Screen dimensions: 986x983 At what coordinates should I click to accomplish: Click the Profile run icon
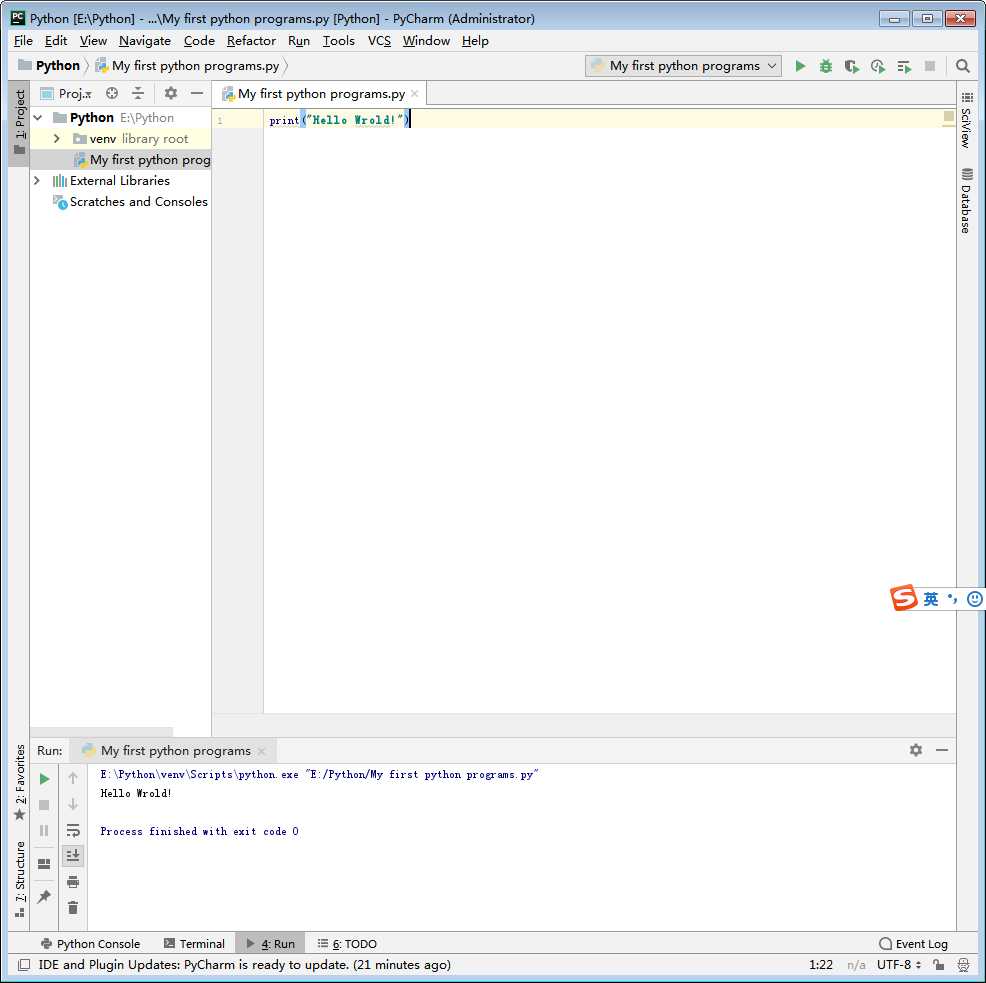[x=878, y=66]
